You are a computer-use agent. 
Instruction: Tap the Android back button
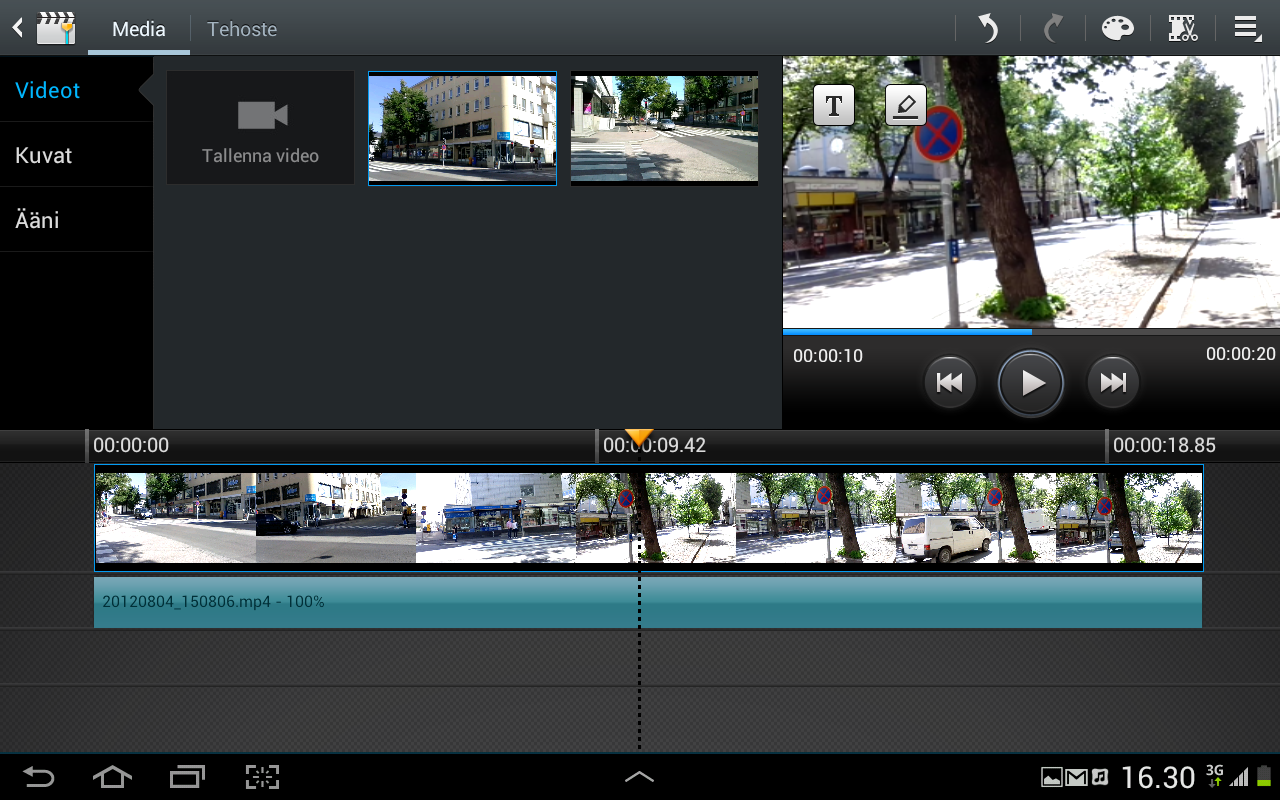point(39,777)
